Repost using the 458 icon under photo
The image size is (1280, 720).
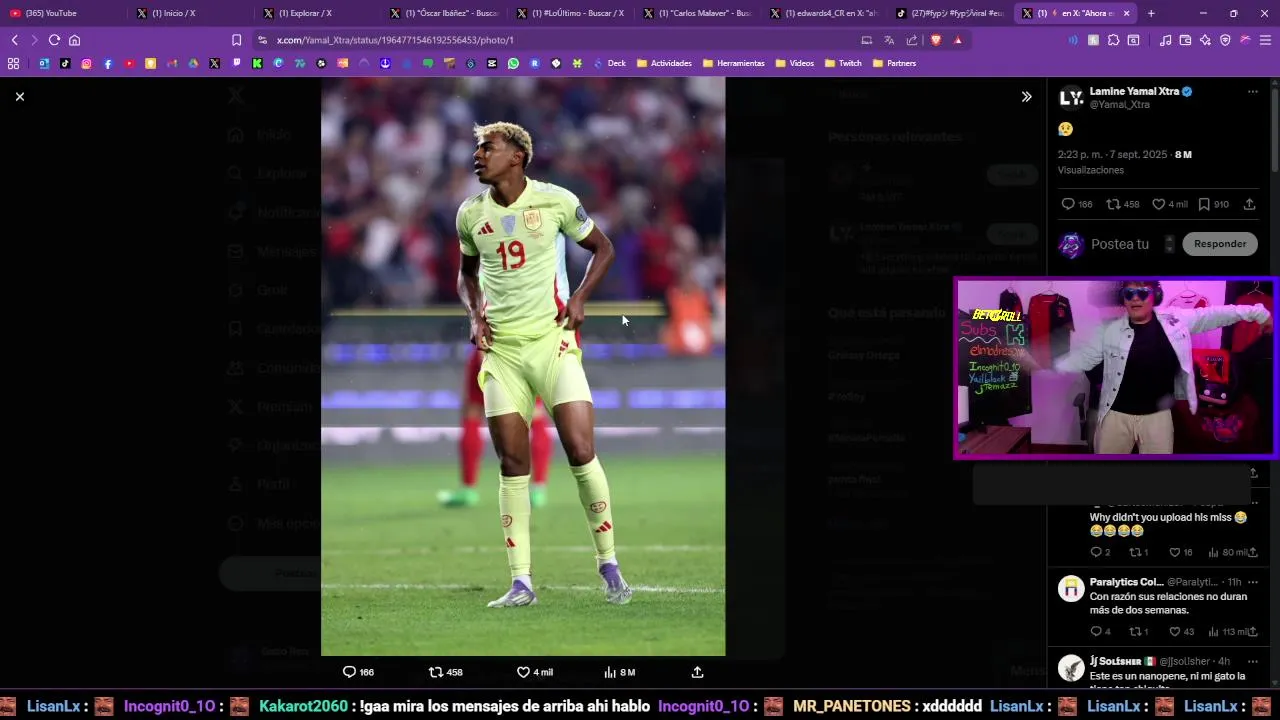click(445, 672)
